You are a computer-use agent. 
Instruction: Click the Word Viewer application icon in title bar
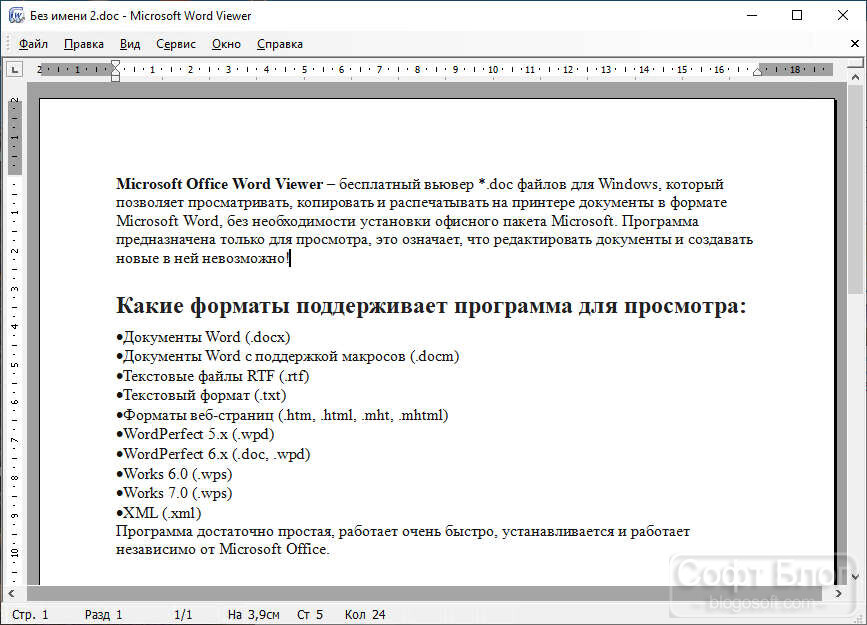click(x=16, y=15)
